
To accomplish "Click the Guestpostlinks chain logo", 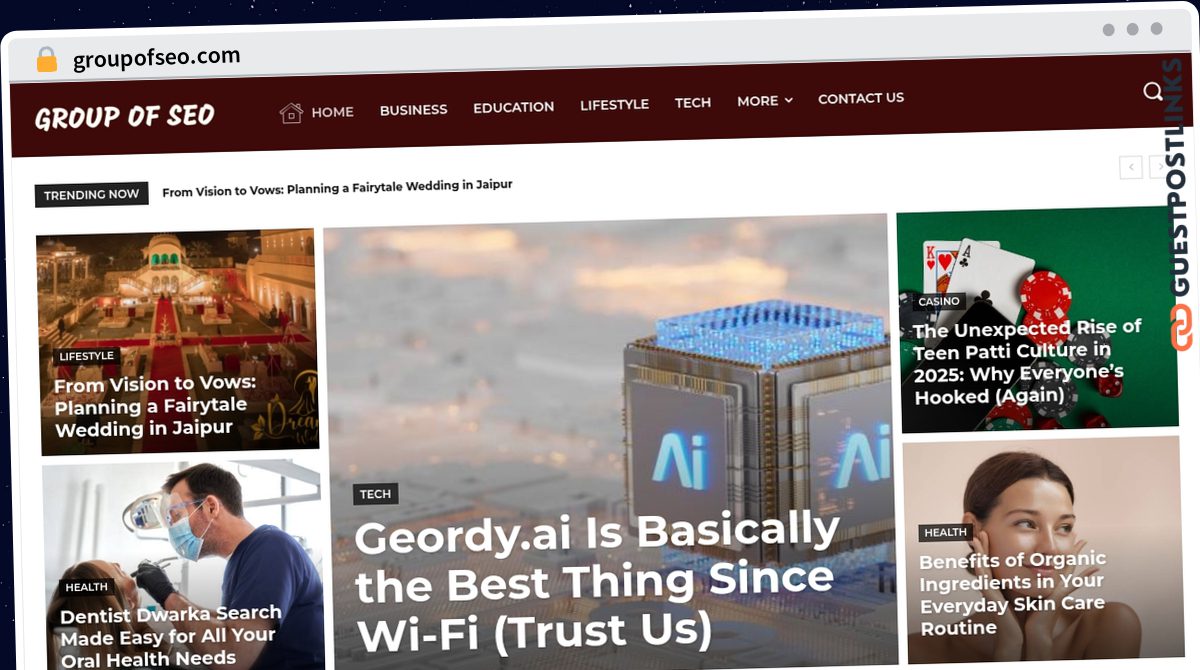I will click(x=1182, y=329).
